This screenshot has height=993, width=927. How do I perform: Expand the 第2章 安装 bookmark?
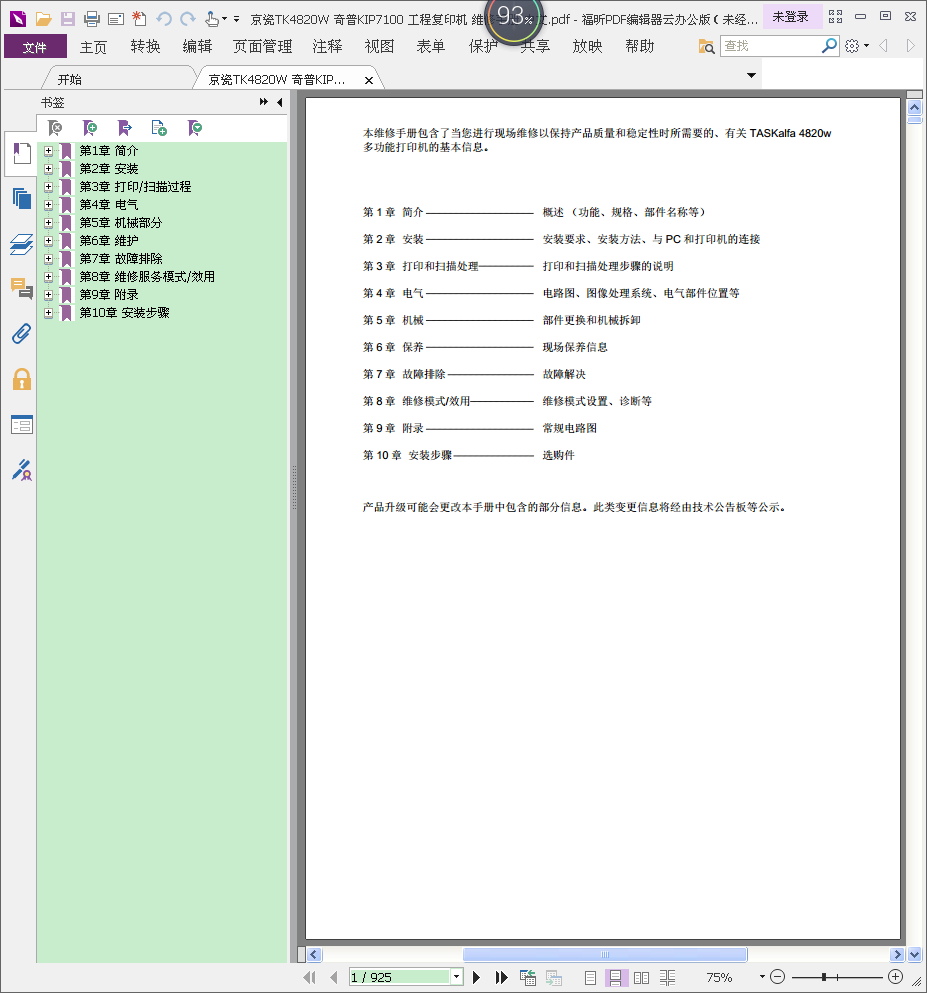coord(48,168)
